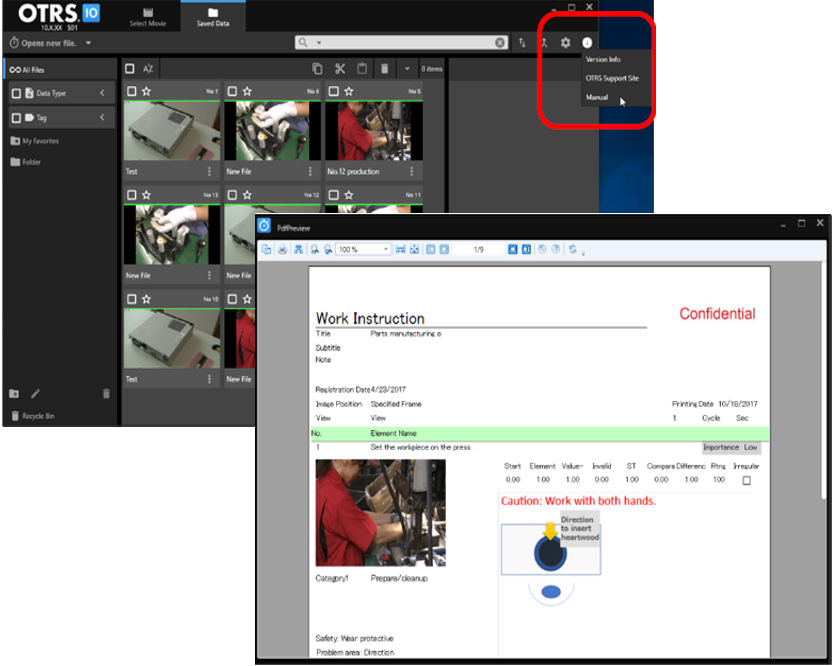
Task: Clear the search field with X
Action: coord(500,43)
